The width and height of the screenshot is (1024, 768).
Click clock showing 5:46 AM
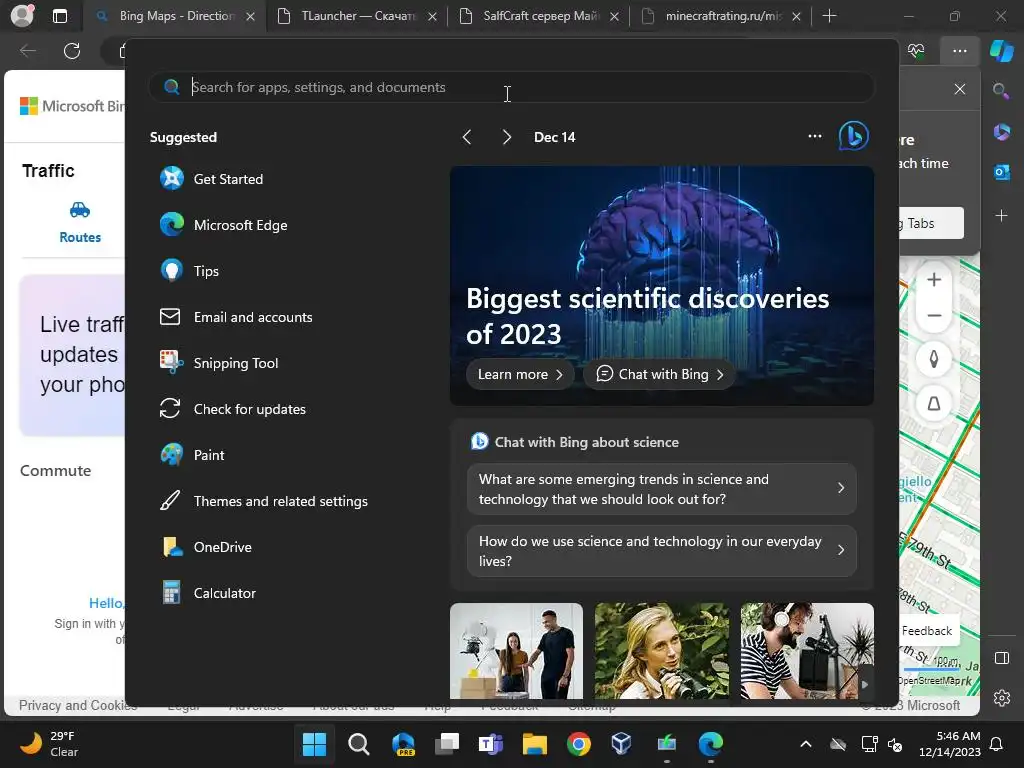coord(950,744)
